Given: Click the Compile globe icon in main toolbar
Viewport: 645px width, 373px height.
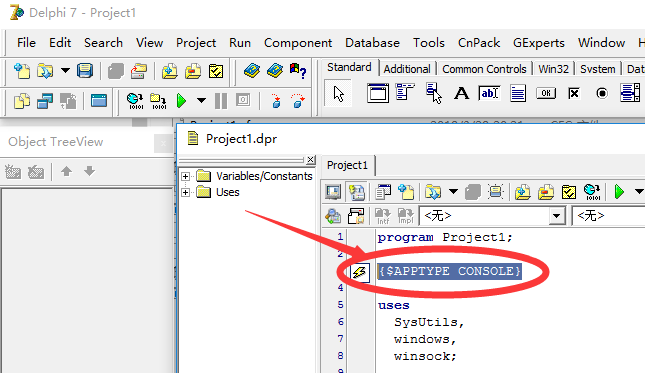Looking at the screenshot, I should click(x=135, y=101).
